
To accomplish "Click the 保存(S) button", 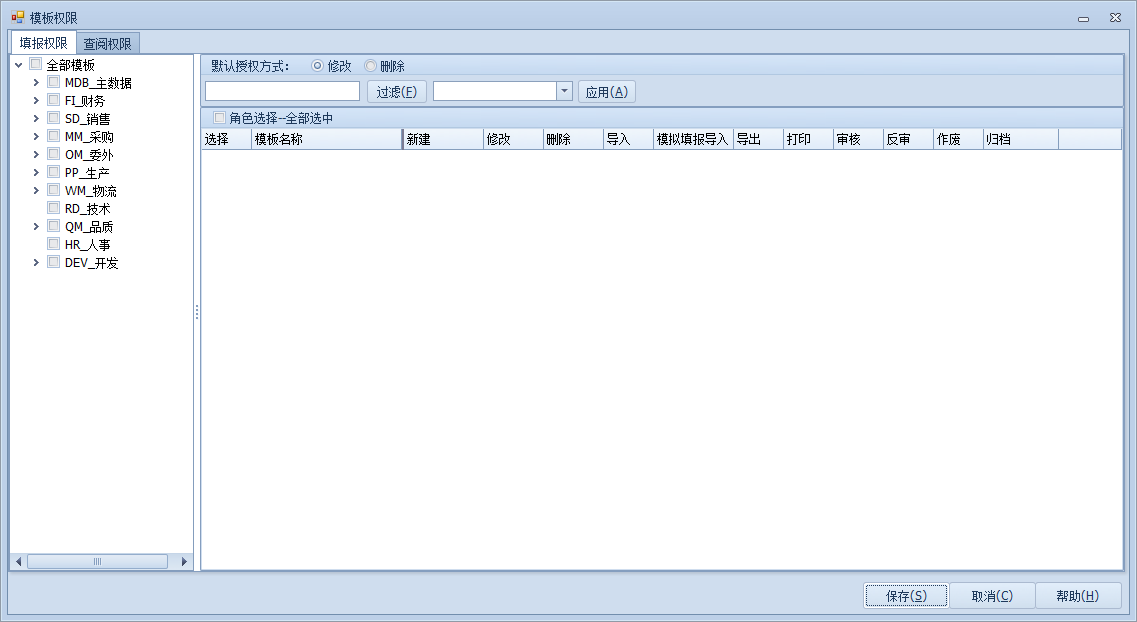I will (905, 596).
